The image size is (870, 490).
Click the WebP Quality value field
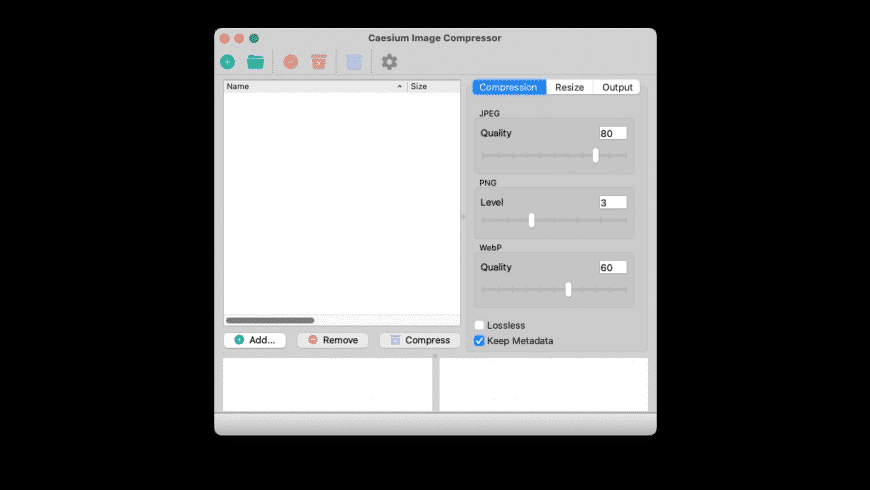613,267
